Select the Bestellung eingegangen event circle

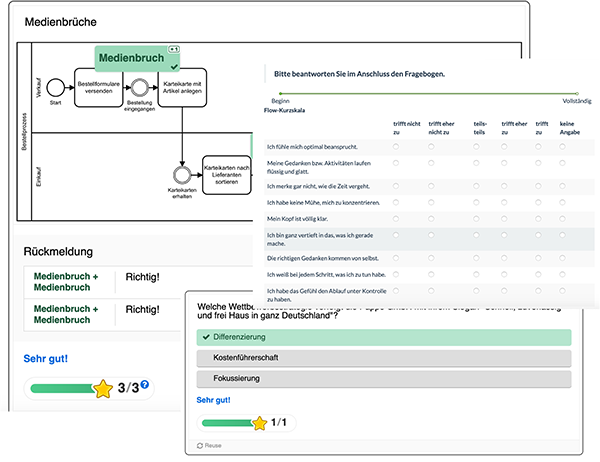click(x=139, y=88)
